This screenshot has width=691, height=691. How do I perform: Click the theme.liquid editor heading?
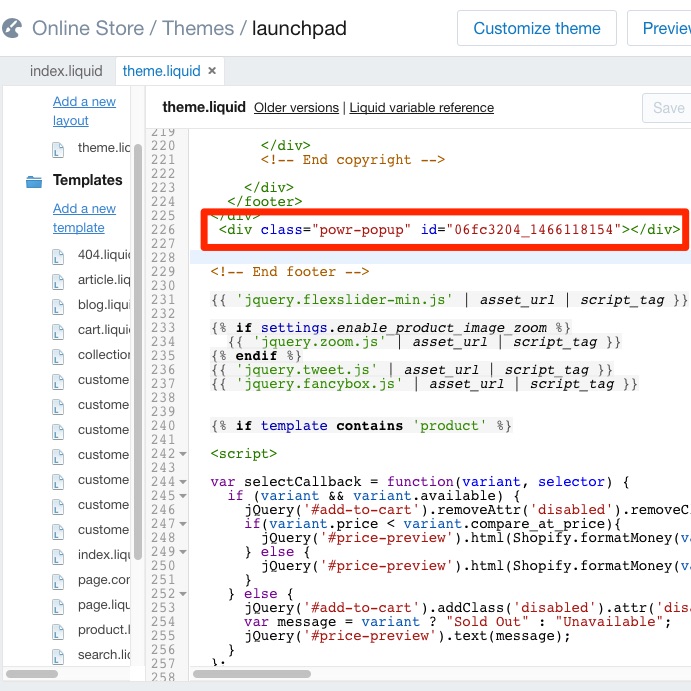point(204,107)
